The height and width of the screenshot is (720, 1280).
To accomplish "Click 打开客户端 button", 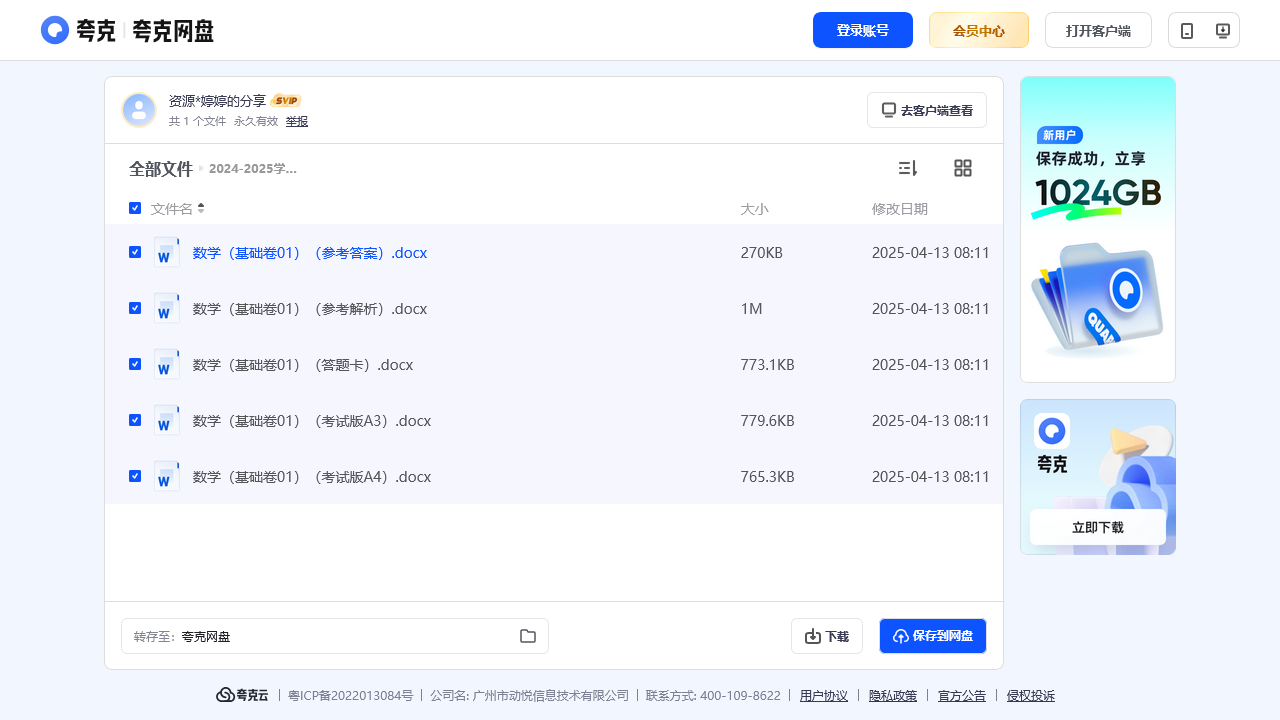I will point(1098,30).
